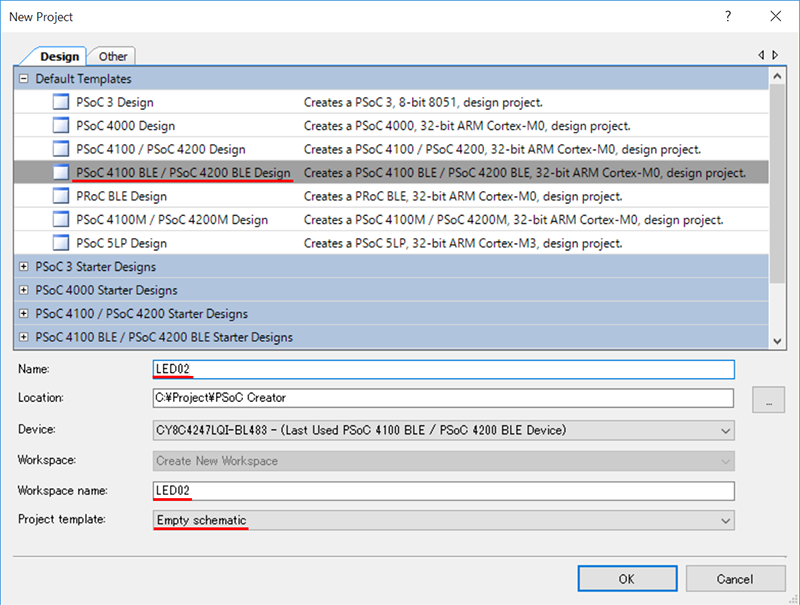The height and width of the screenshot is (605, 800).
Task: Open the Workspace dropdown
Action: click(x=725, y=461)
